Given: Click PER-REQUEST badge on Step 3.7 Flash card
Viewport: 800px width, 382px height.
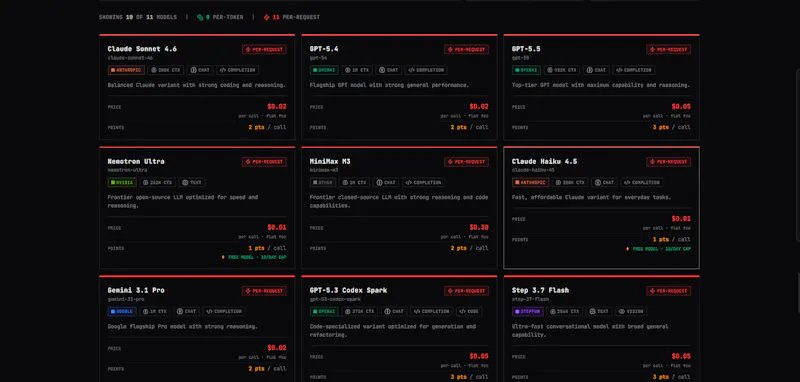Looking at the screenshot, I should (668, 291).
